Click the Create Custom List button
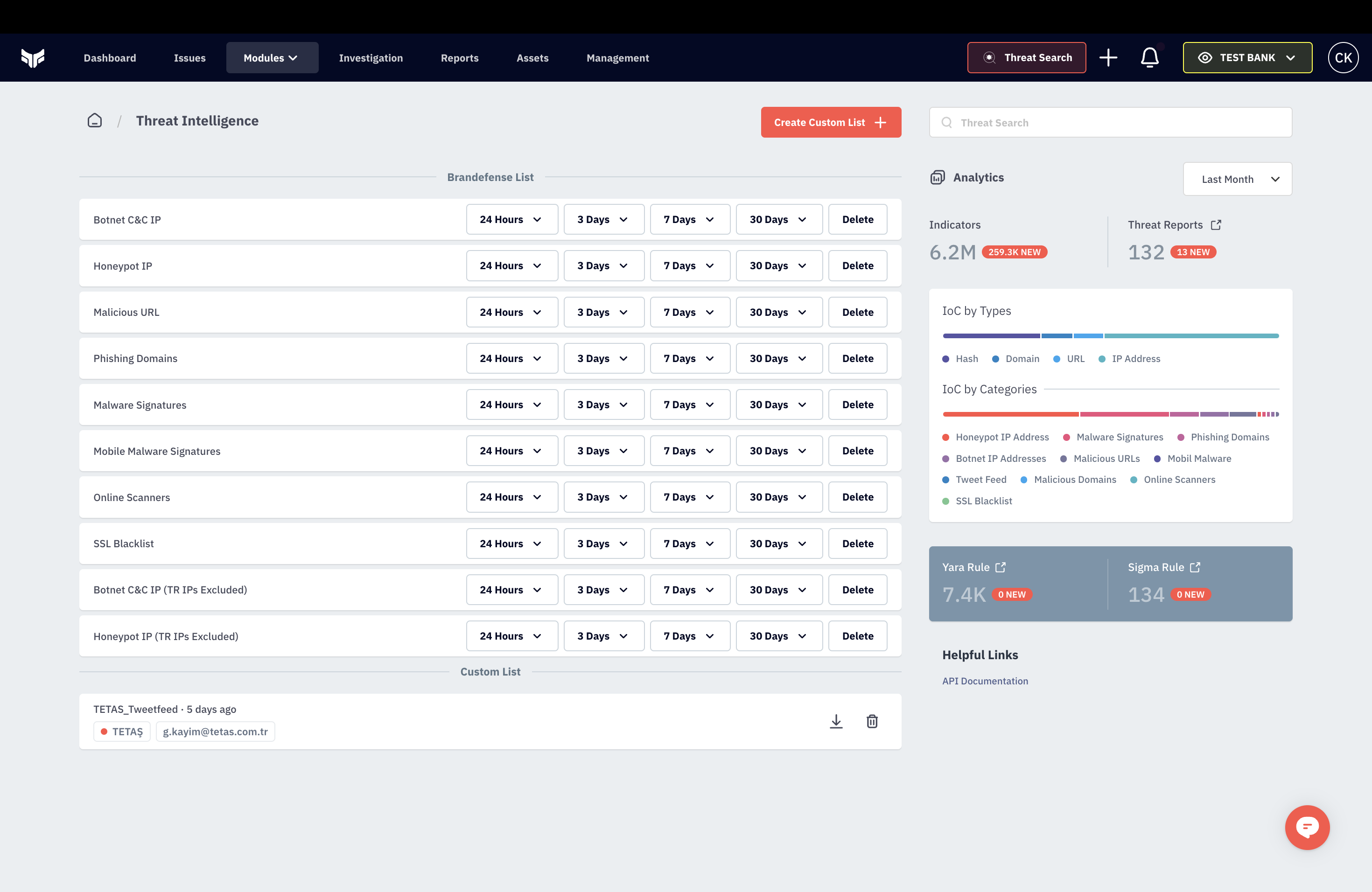The height and width of the screenshot is (892, 1372). tap(831, 122)
